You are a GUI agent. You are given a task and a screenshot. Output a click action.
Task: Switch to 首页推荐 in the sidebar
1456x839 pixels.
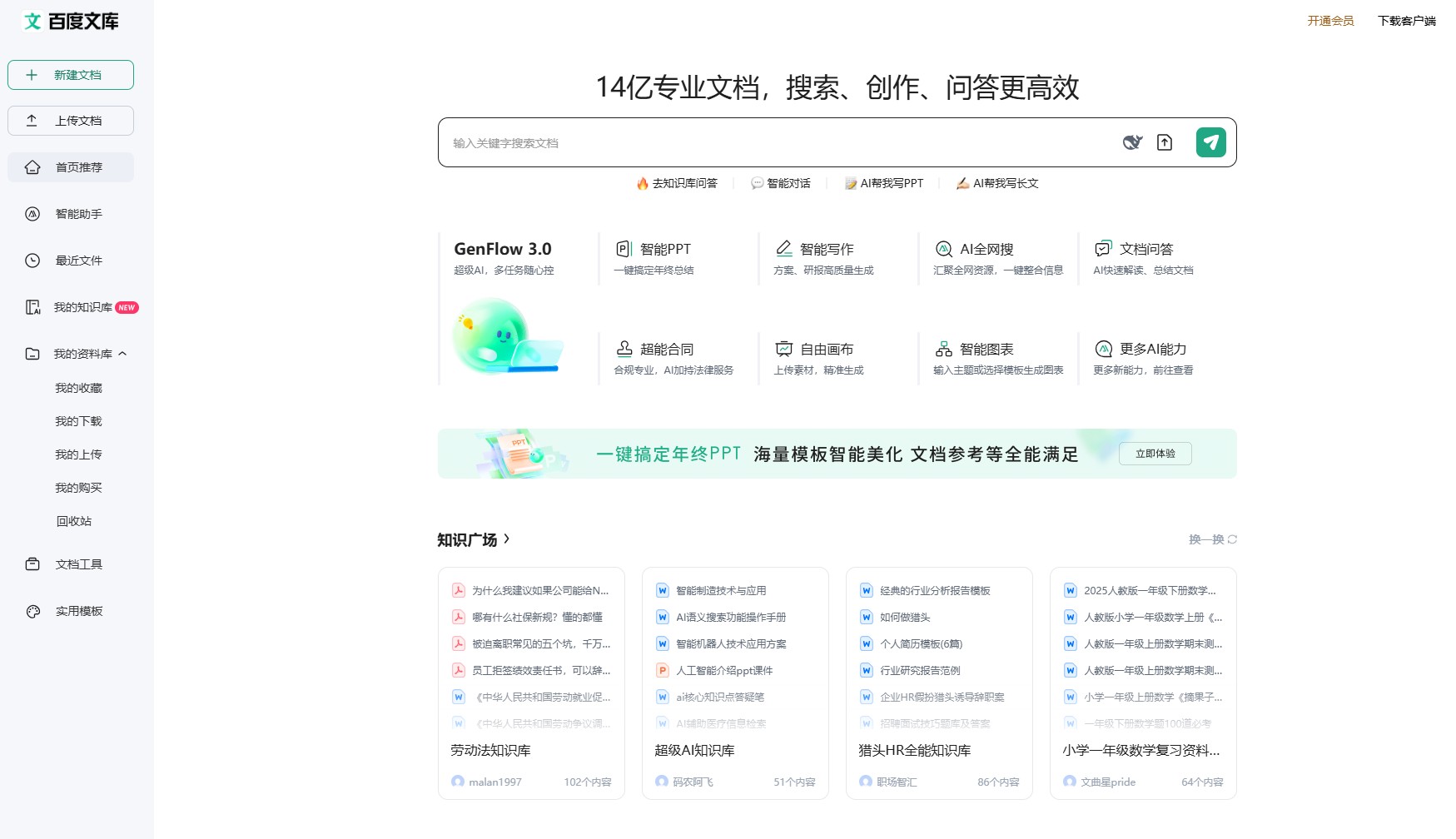click(x=78, y=167)
